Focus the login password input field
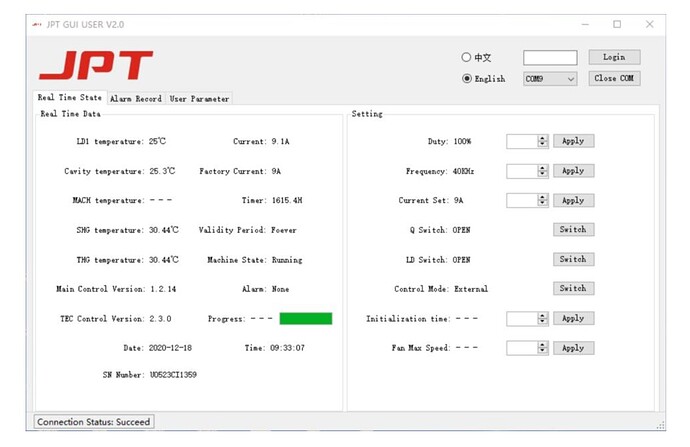The width and height of the screenshot is (690, 447). pyautogui.click(x=550, y=58)
